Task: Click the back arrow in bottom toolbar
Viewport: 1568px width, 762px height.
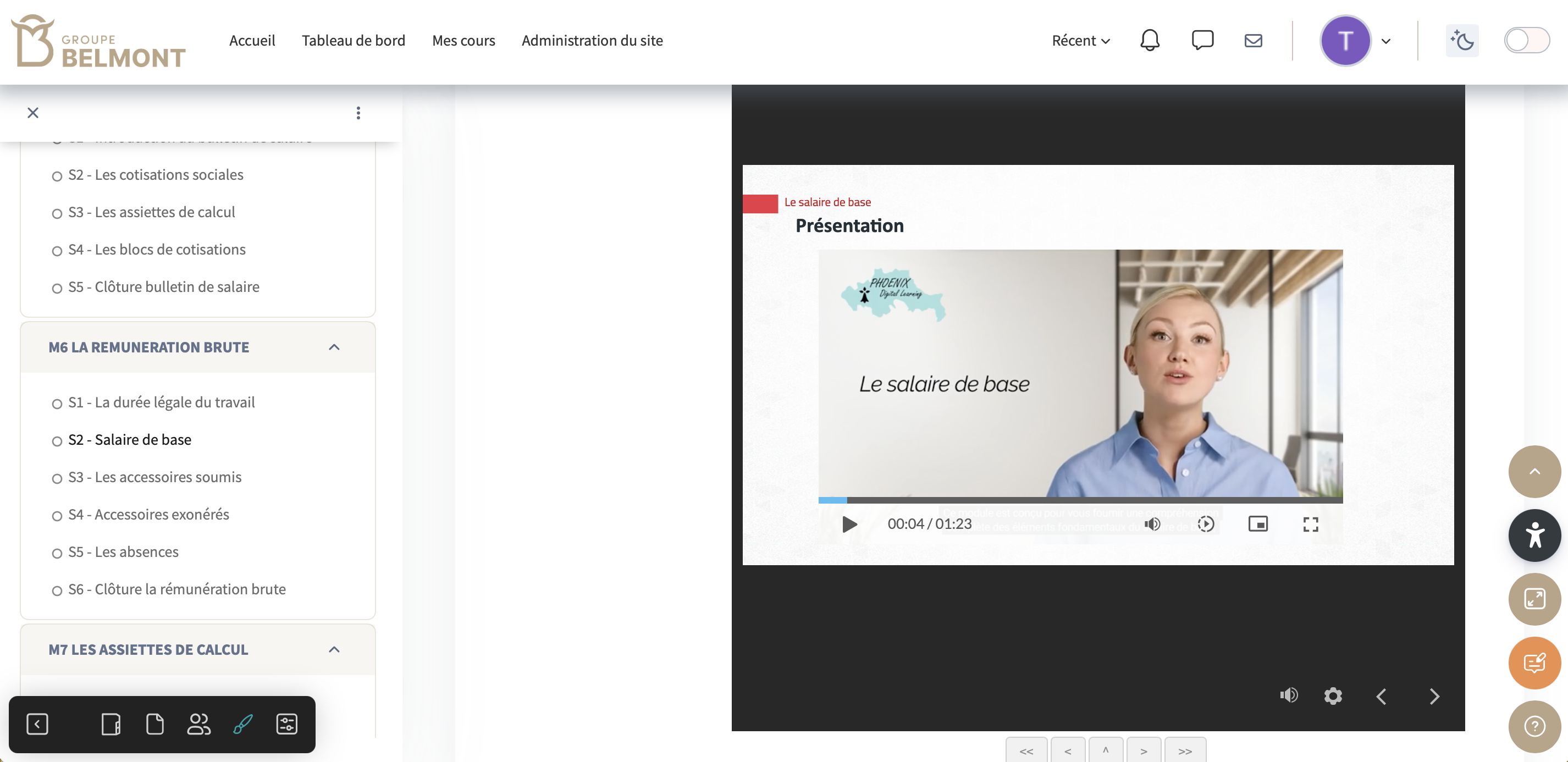Action: 37,724
